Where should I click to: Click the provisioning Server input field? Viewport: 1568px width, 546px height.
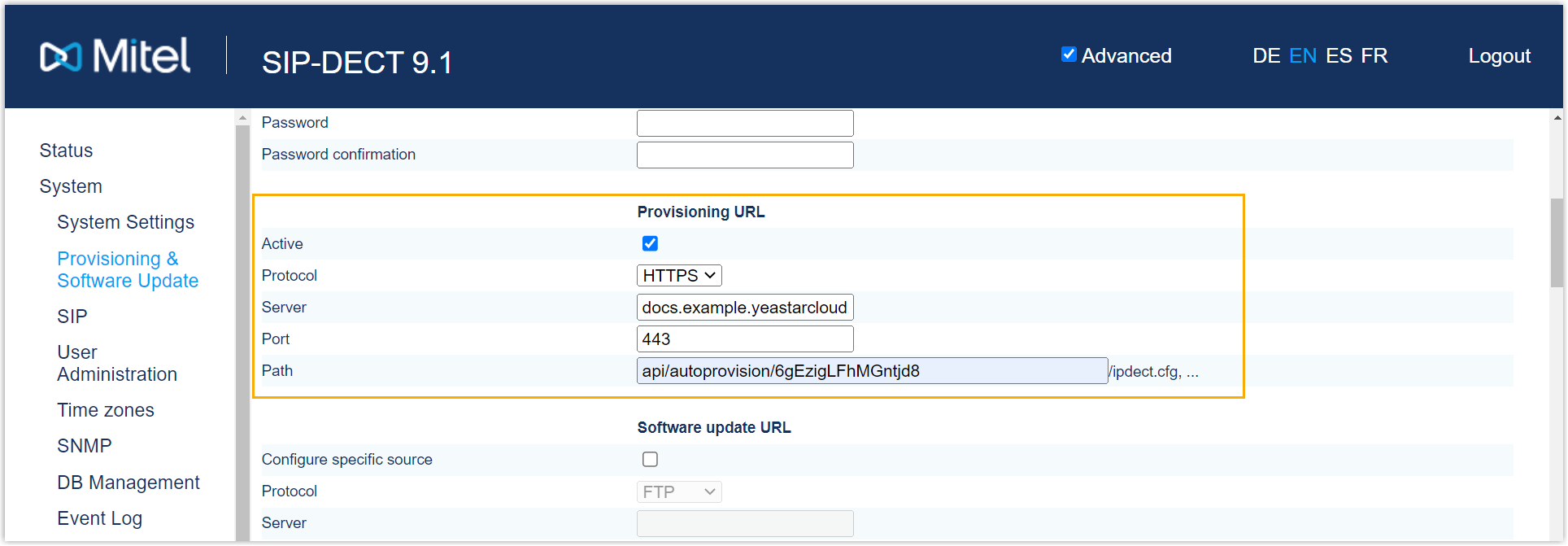coord(744,308)
